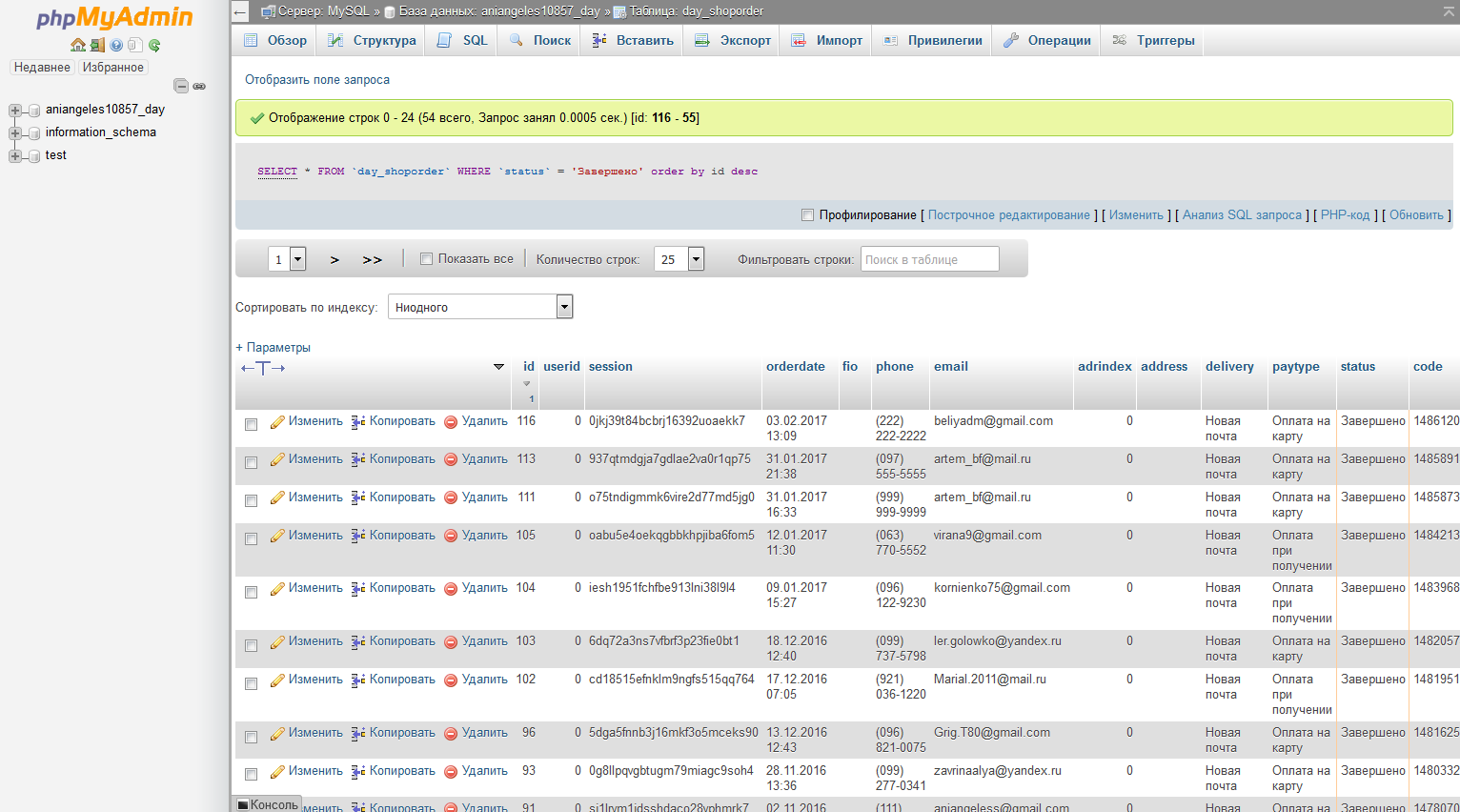
Task: Click the copy icon for row 96
Action: point(358,733)
